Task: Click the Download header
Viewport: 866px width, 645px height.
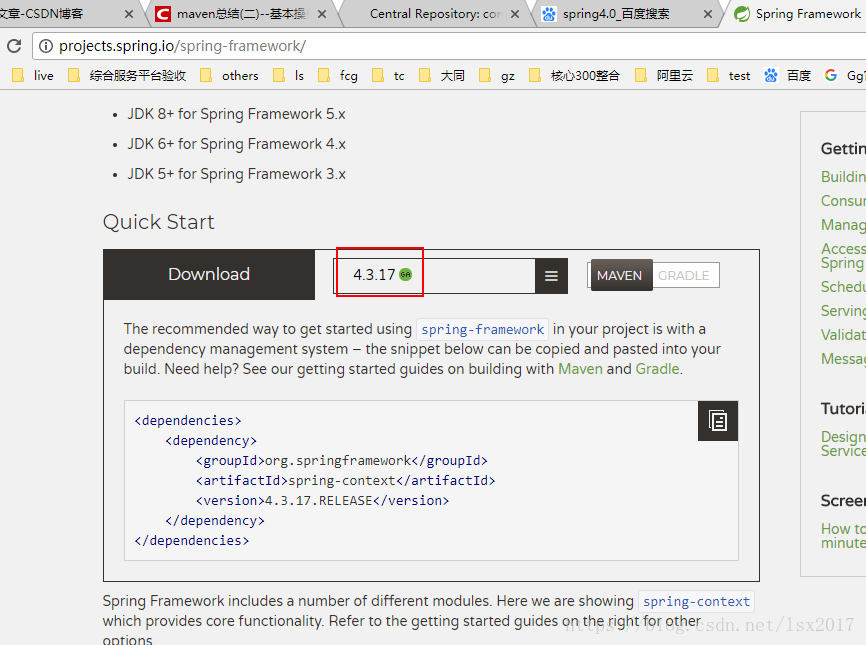Action: coord(209,274)
